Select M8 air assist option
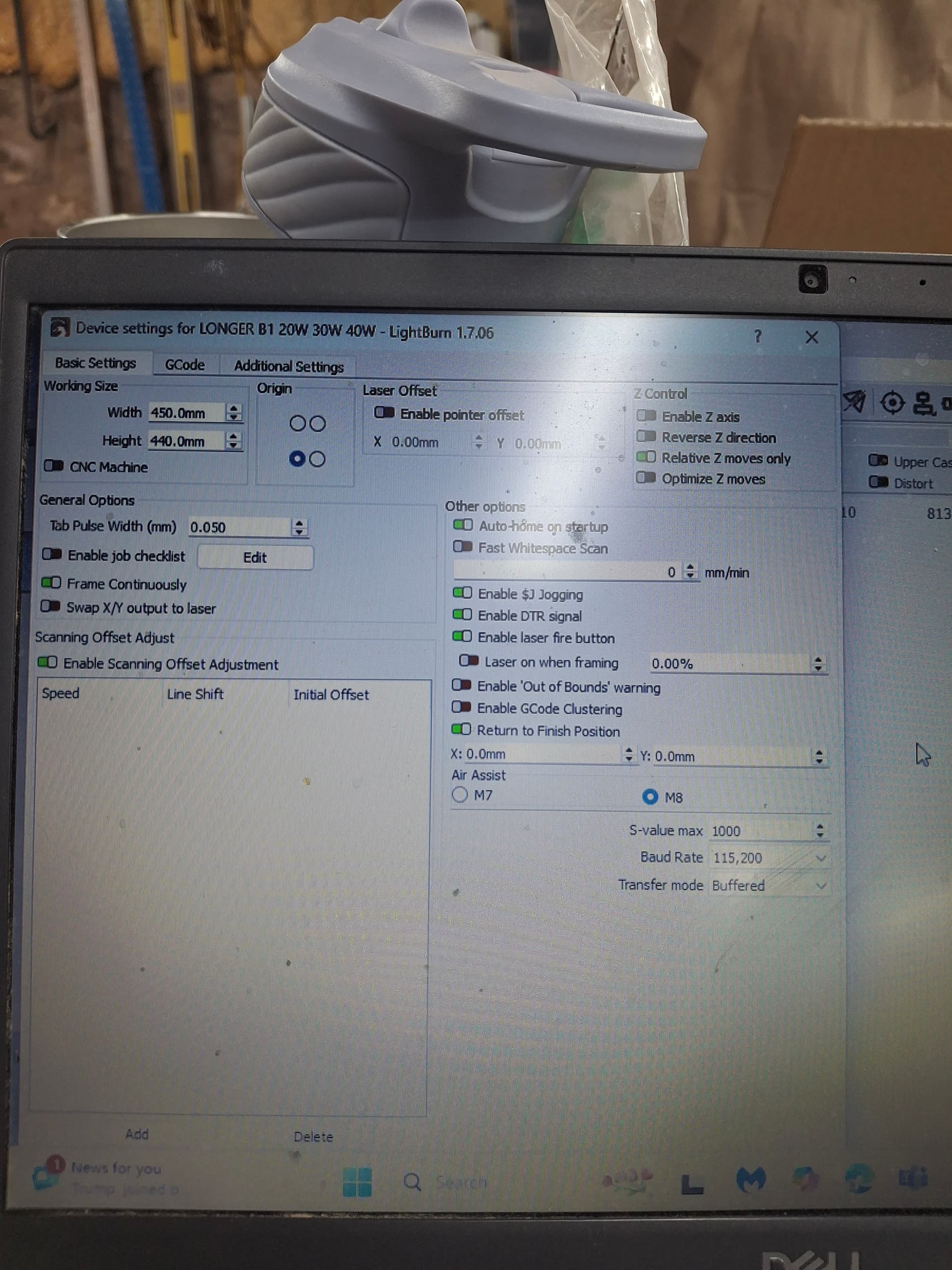952x1270 pixels. click(x=650, y=797)
